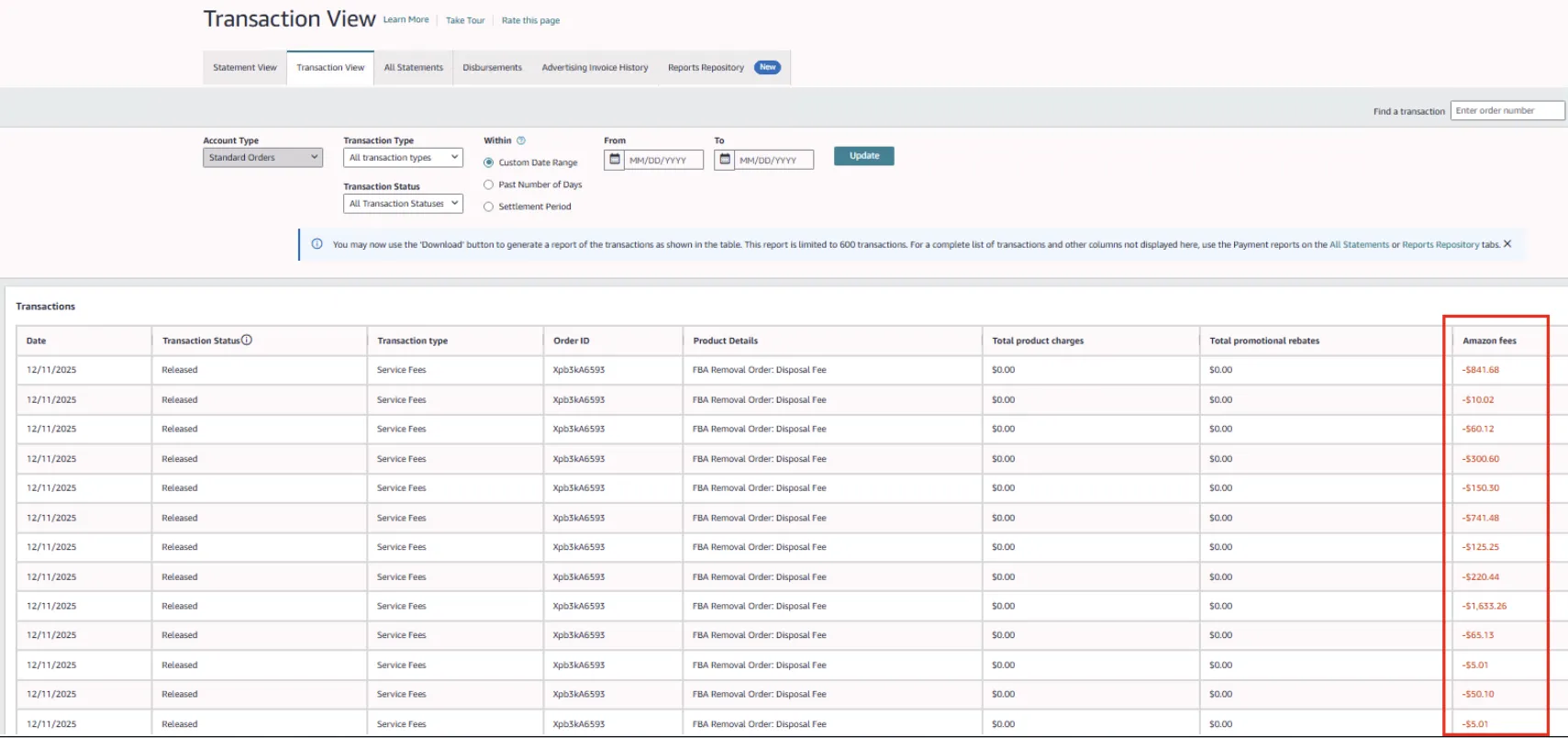1568x738 pixels.
Task: Follow the Learn More link
Action: [x=406, y=20]
